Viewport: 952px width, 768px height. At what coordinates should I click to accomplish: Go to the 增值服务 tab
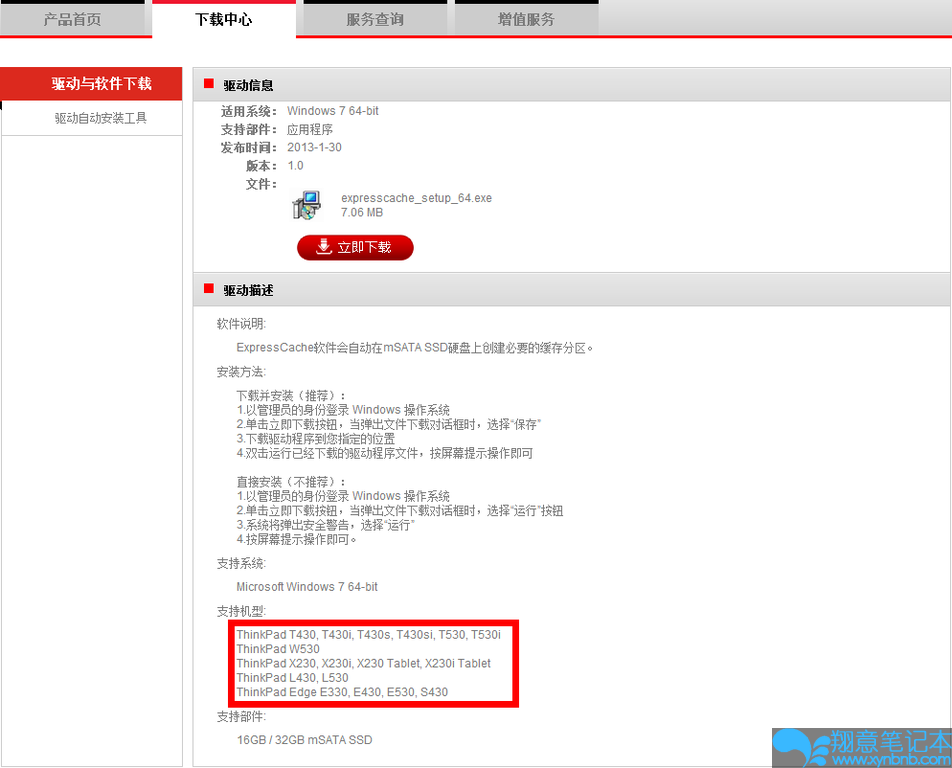click(526, 19)
